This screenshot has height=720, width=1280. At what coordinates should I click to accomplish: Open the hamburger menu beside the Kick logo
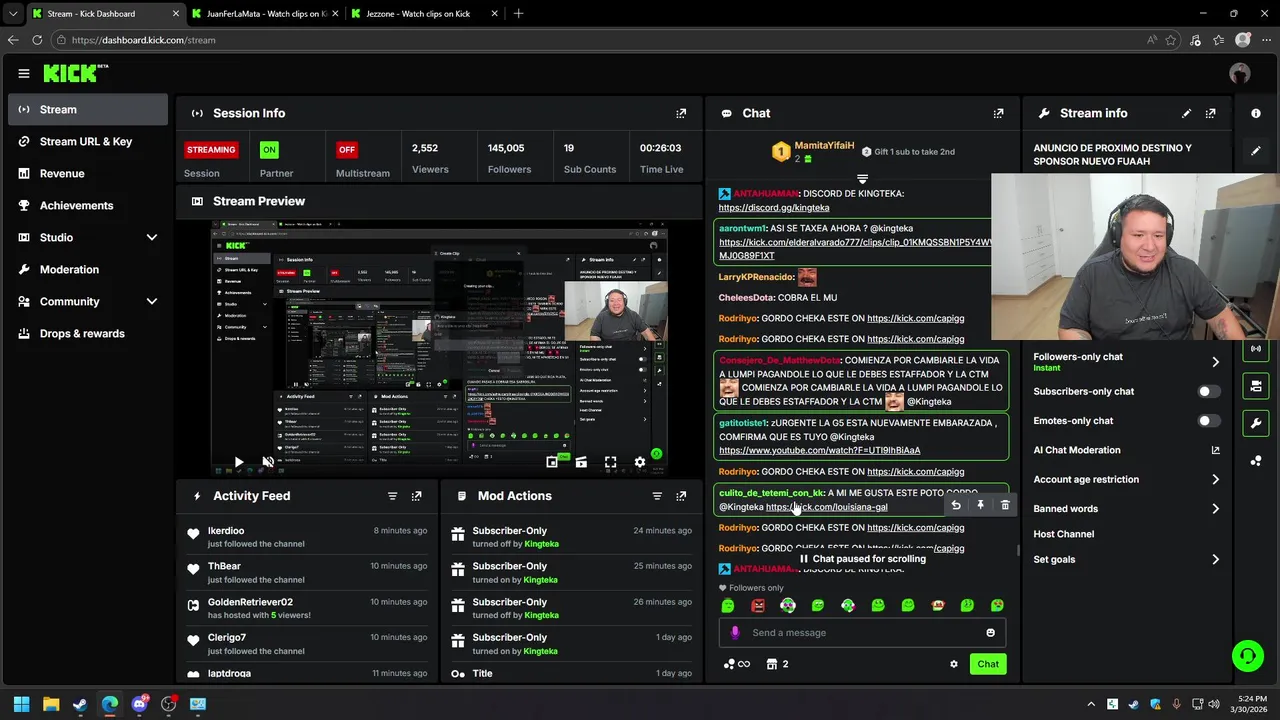(x=24, y=73)
